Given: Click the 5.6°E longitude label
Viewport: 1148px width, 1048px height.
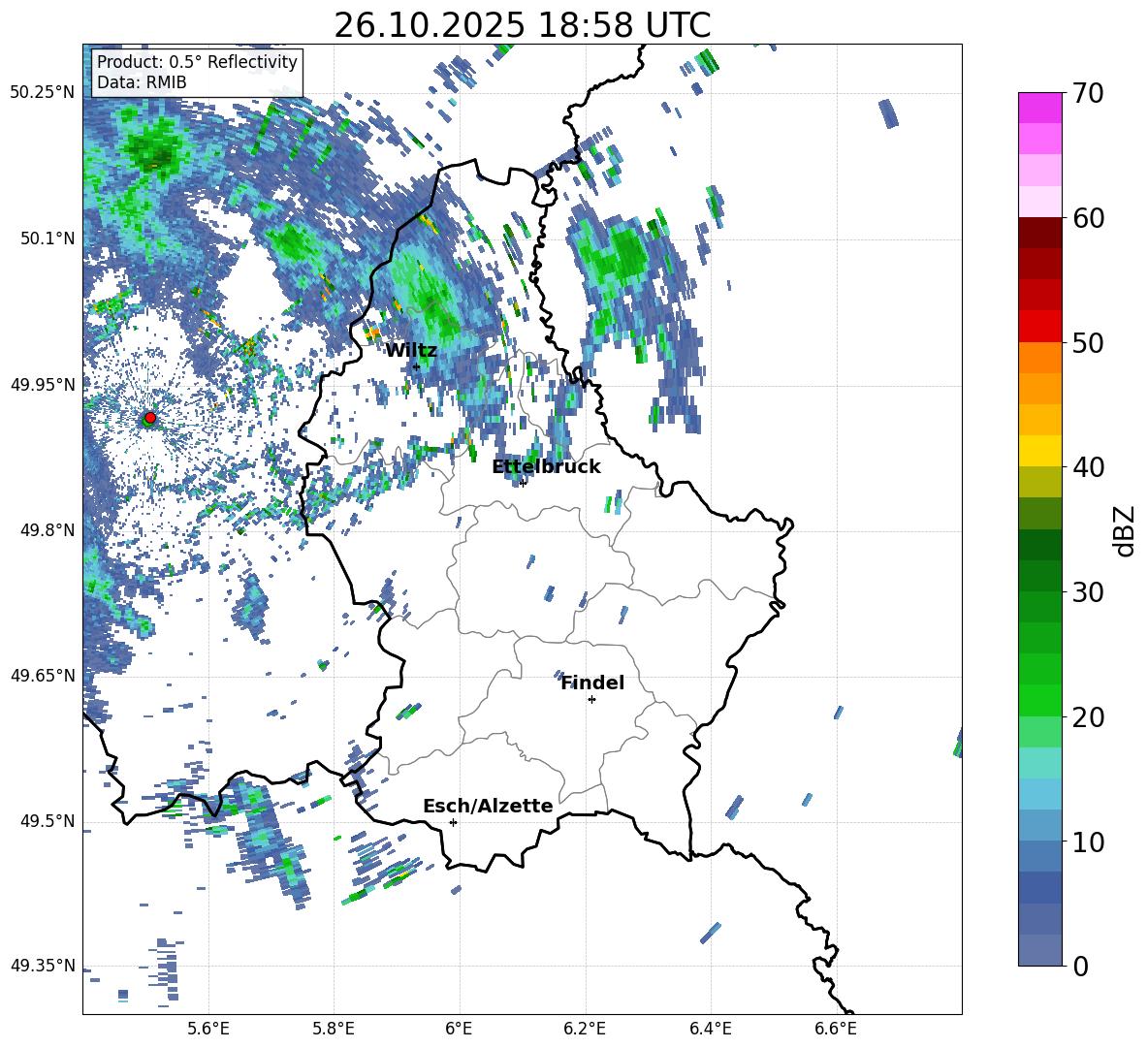Looking at the screenshot, I should click(x=208, y=1029).
